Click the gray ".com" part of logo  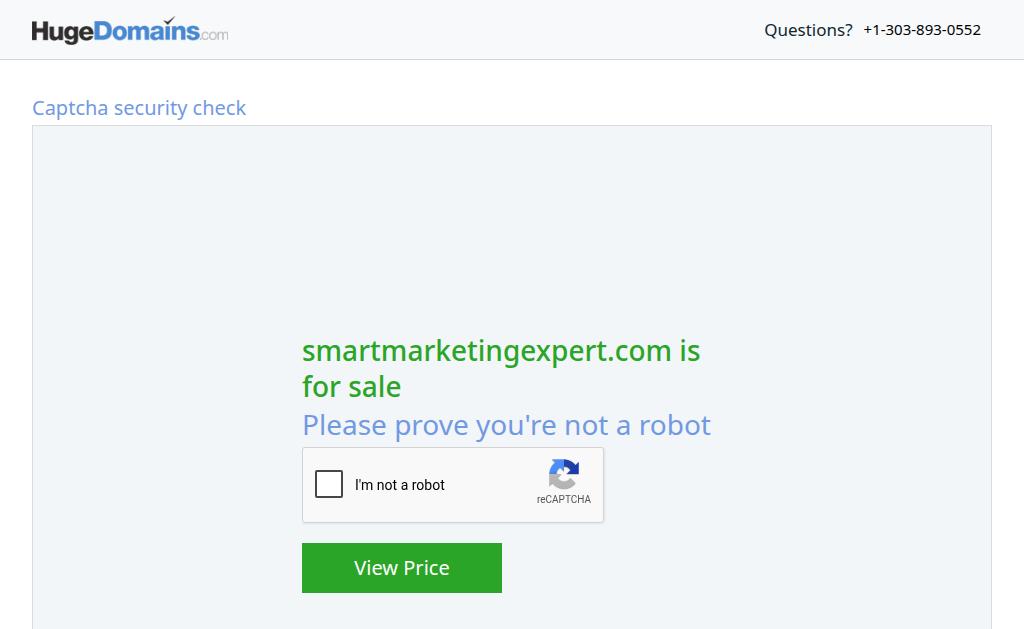[x=214, y=35]
